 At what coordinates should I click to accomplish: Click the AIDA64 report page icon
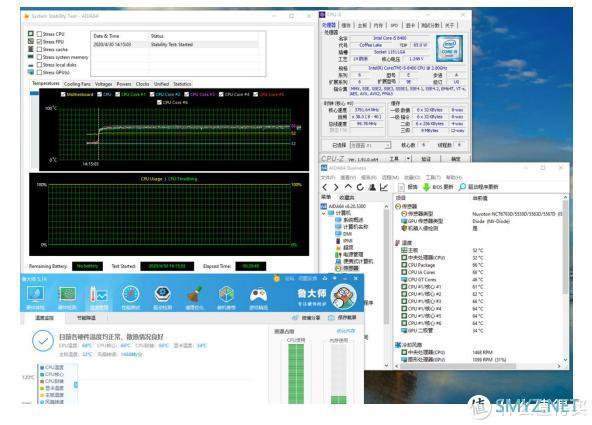tap(401, 187)
